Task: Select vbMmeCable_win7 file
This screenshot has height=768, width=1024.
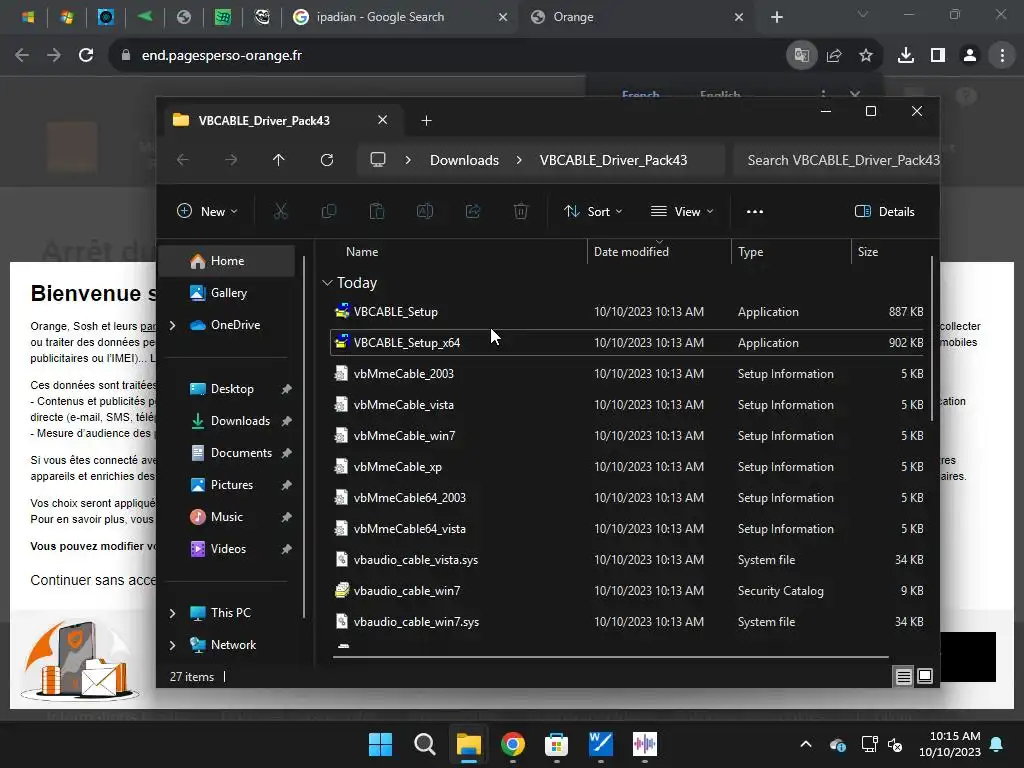Action: point(627,436)
